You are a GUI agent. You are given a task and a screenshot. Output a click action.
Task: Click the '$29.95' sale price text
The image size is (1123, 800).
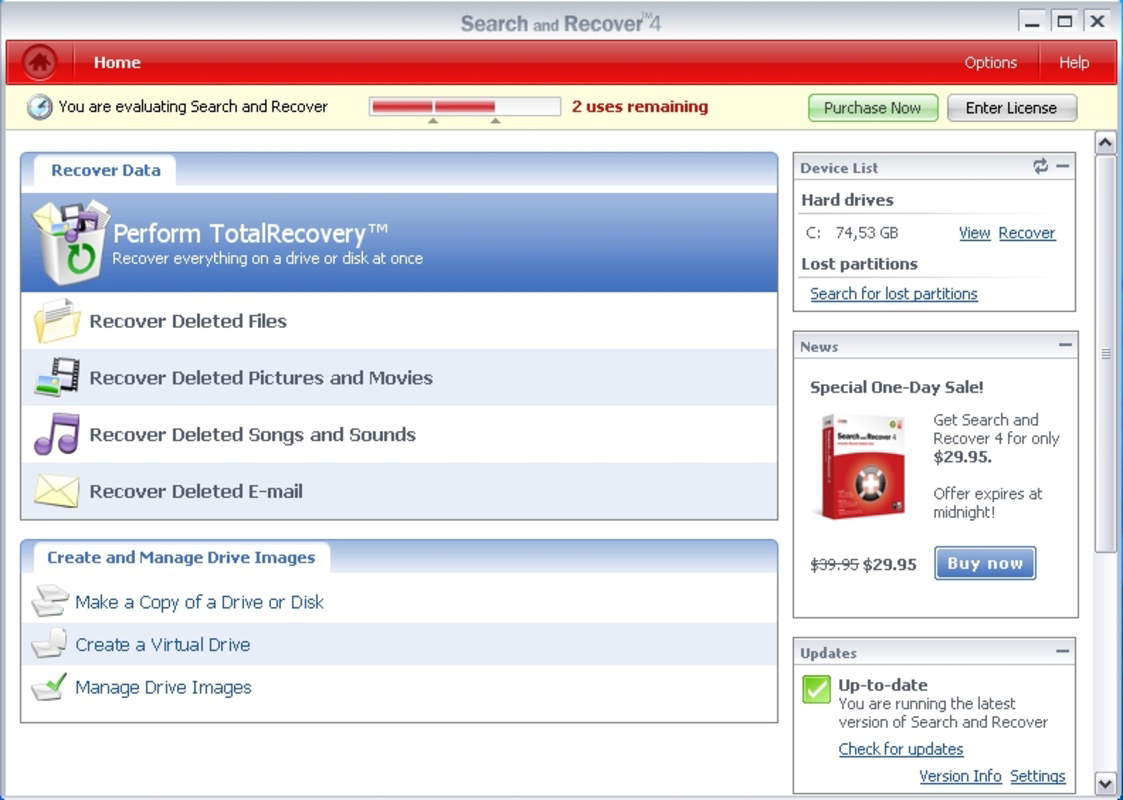[x=890, y=564]
